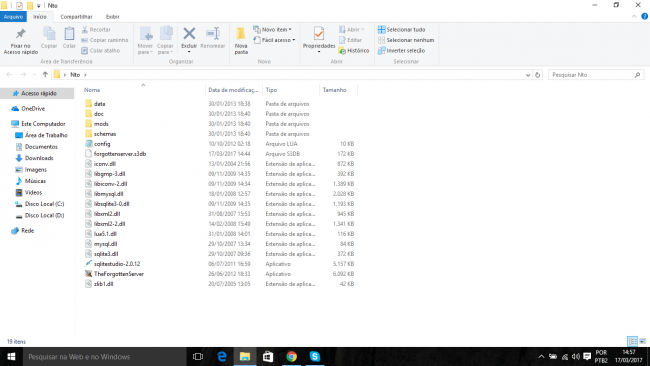Click Selecionar tudo
The width and height of the screenshot is (650, 366).
tap(402, 30)
